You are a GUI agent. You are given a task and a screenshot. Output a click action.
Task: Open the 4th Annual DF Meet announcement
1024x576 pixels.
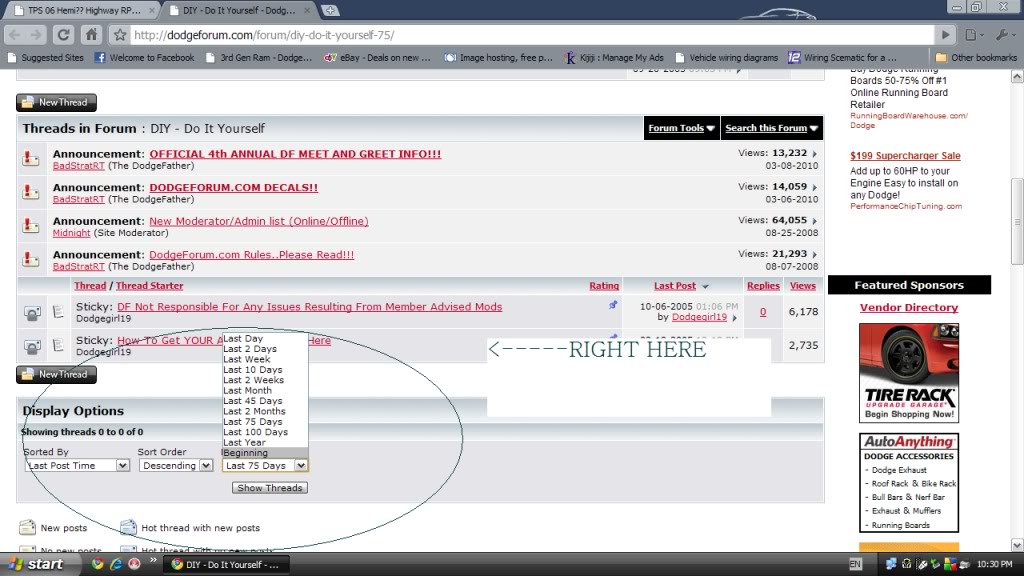coord(295,154)
